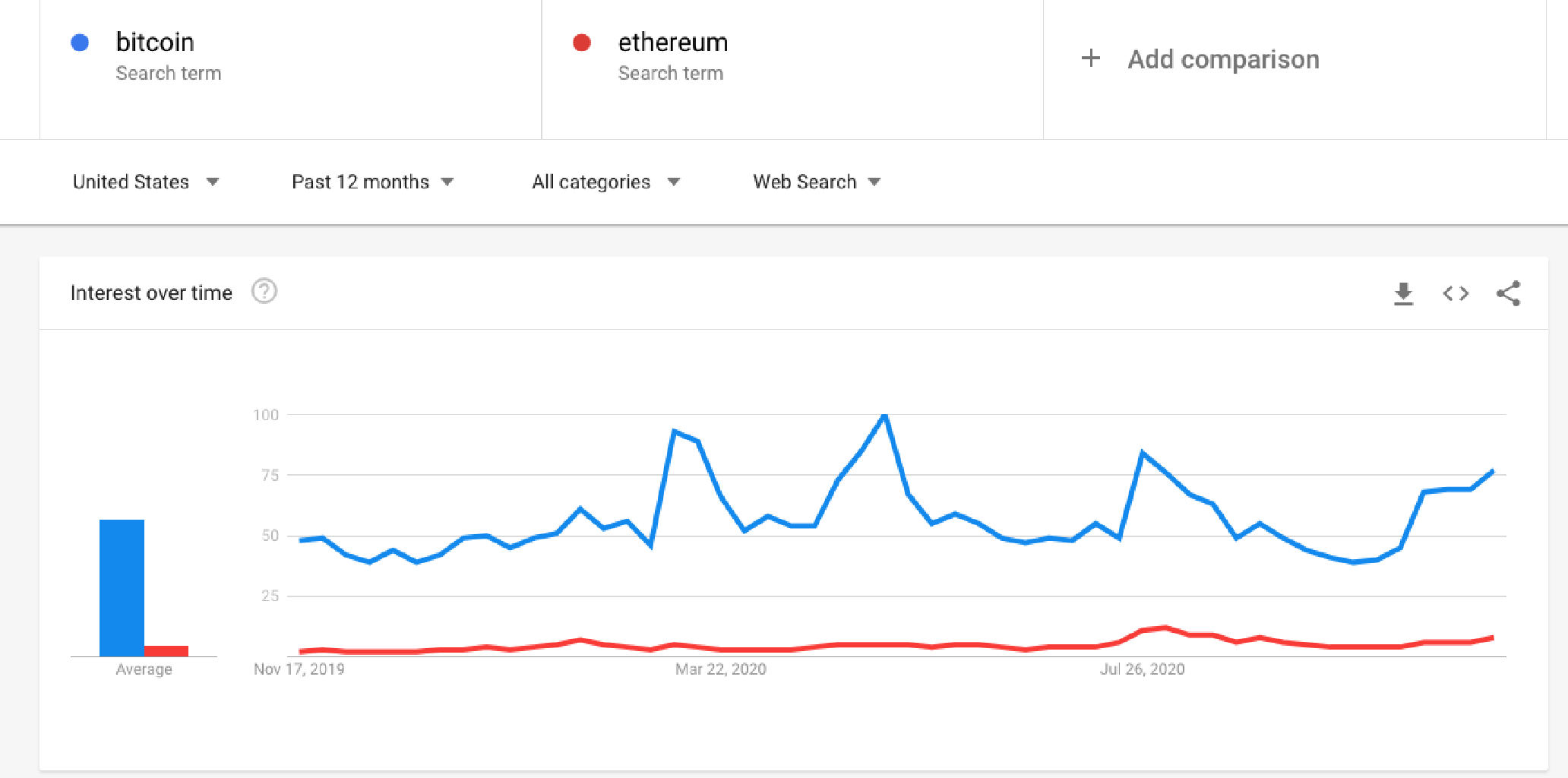1568x778 pixels.
Task: Click Add comparison
Action: pyautogui.click(x=1223, y=59)
